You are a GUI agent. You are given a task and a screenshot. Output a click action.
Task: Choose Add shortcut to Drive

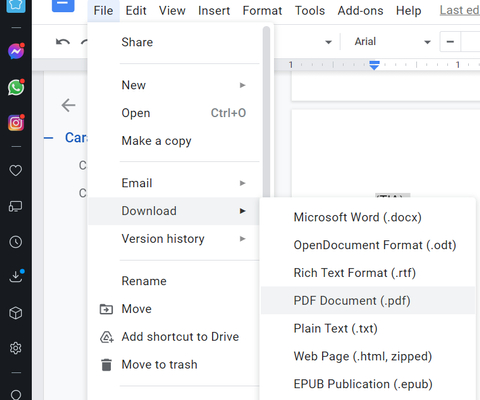point(173,337)
